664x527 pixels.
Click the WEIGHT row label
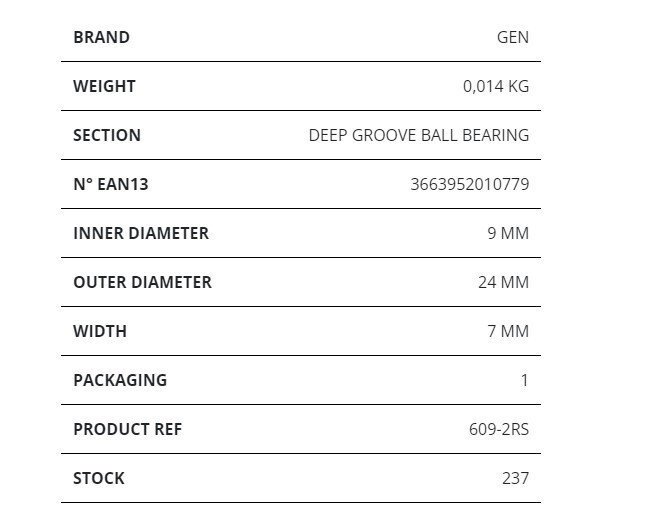104,86
